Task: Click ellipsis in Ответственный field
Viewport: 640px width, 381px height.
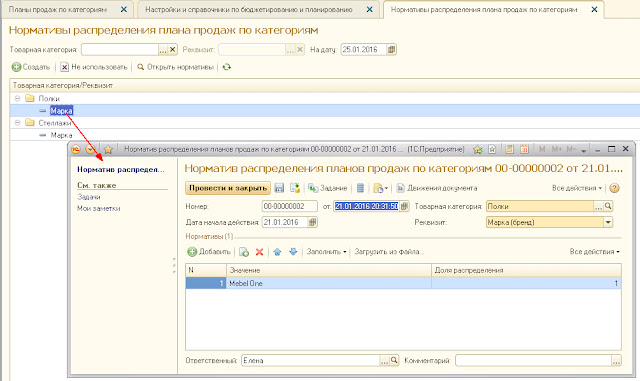Action: tap(384, 361)
